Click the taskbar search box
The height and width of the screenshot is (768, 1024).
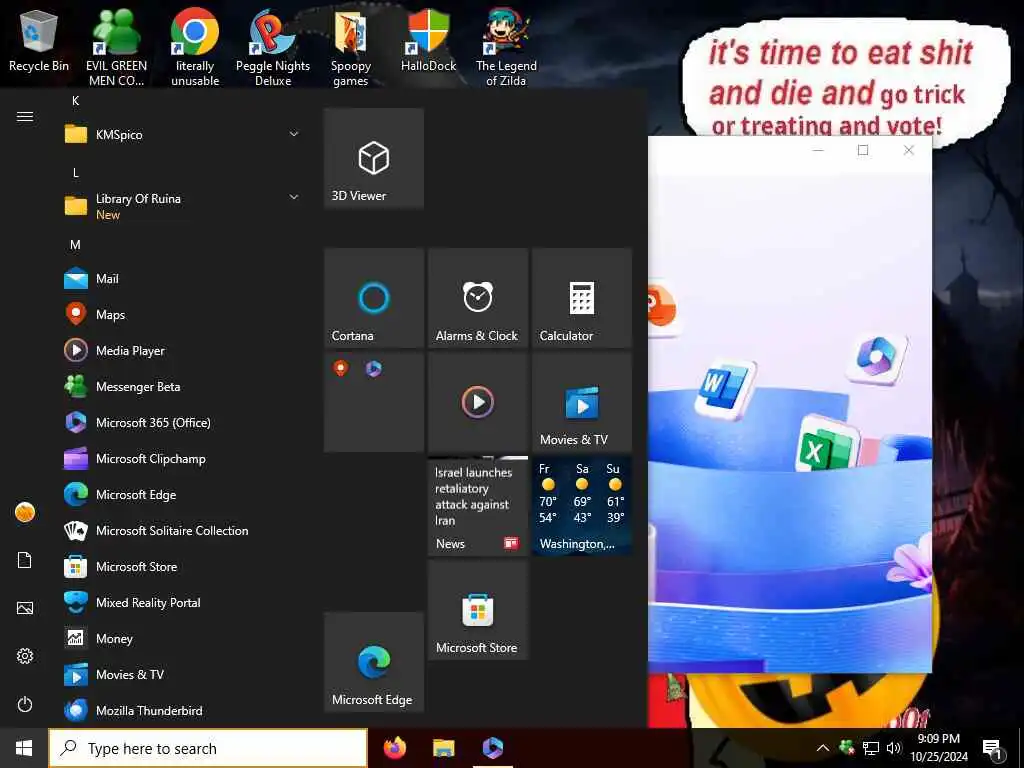coord(208,748)
